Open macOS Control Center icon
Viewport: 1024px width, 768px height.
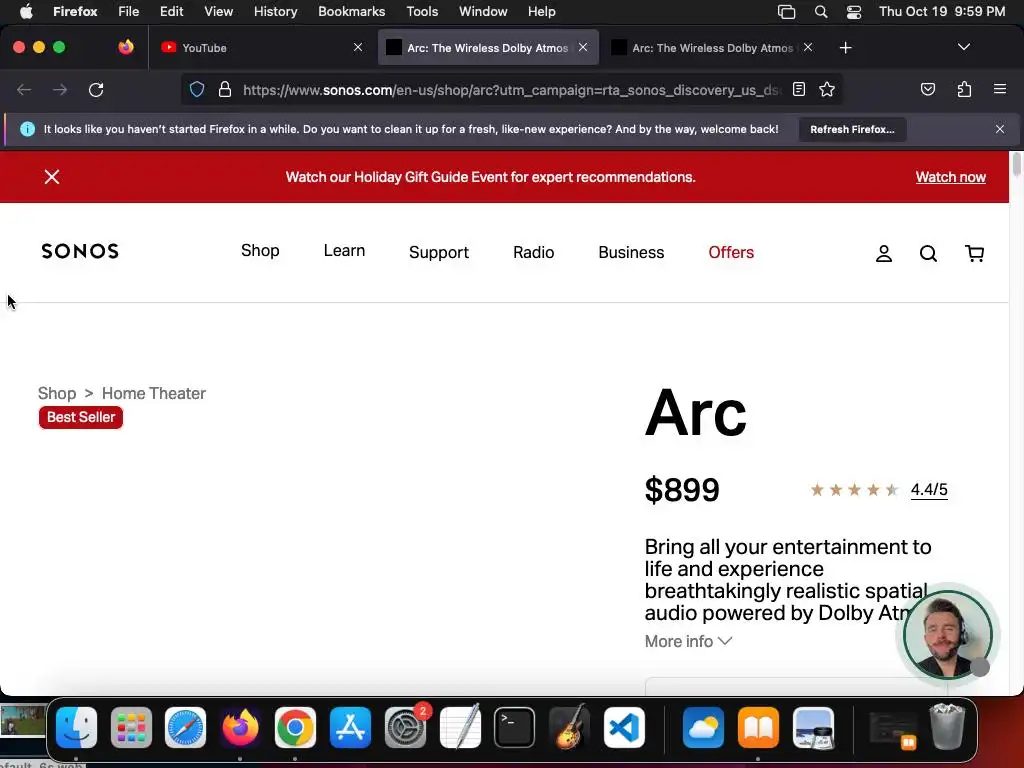pyautogui.click(x=853, y=12)
